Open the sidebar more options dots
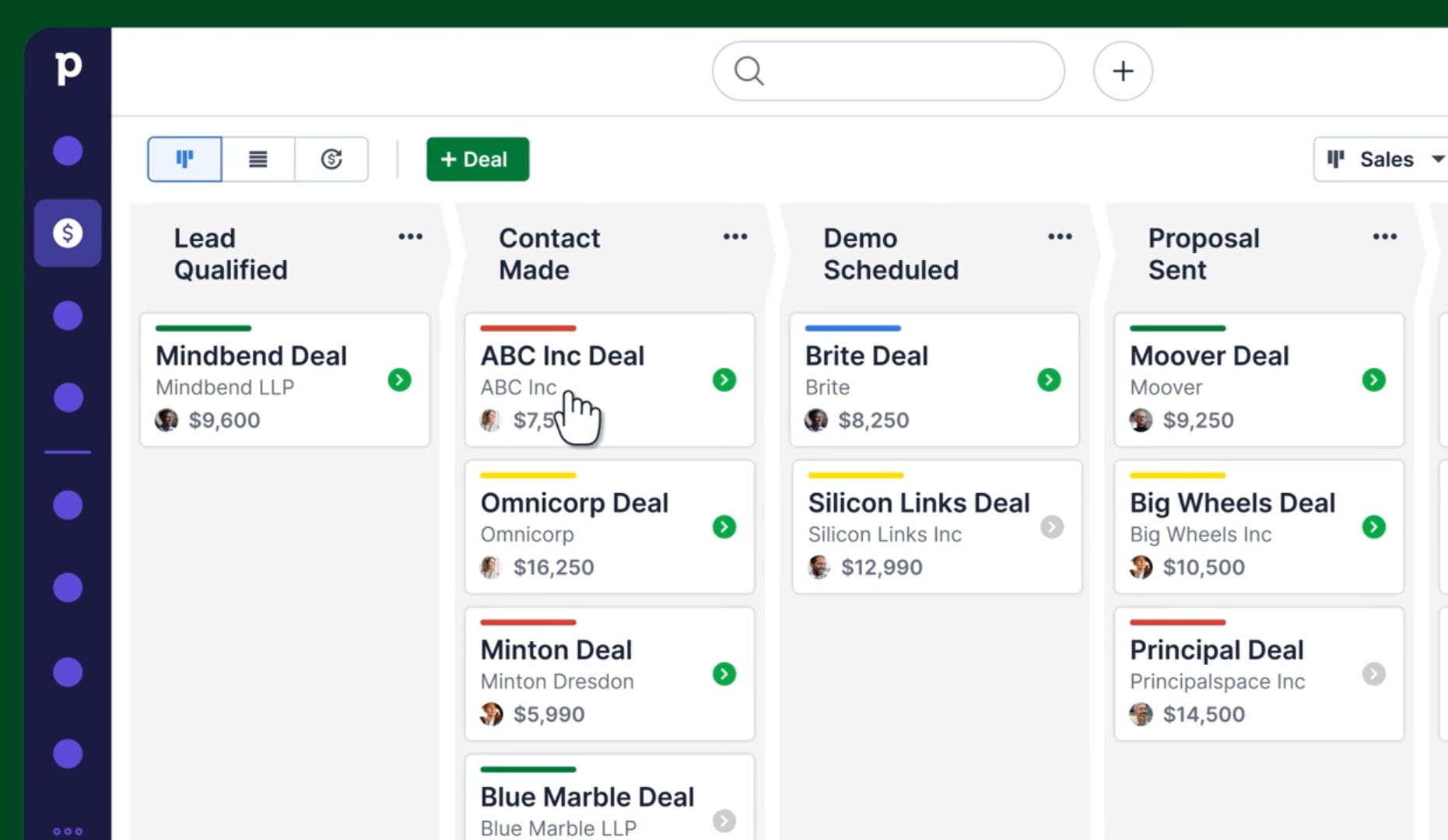The width and height of the screenshot is (1448, 840). [x=68, y=831]
